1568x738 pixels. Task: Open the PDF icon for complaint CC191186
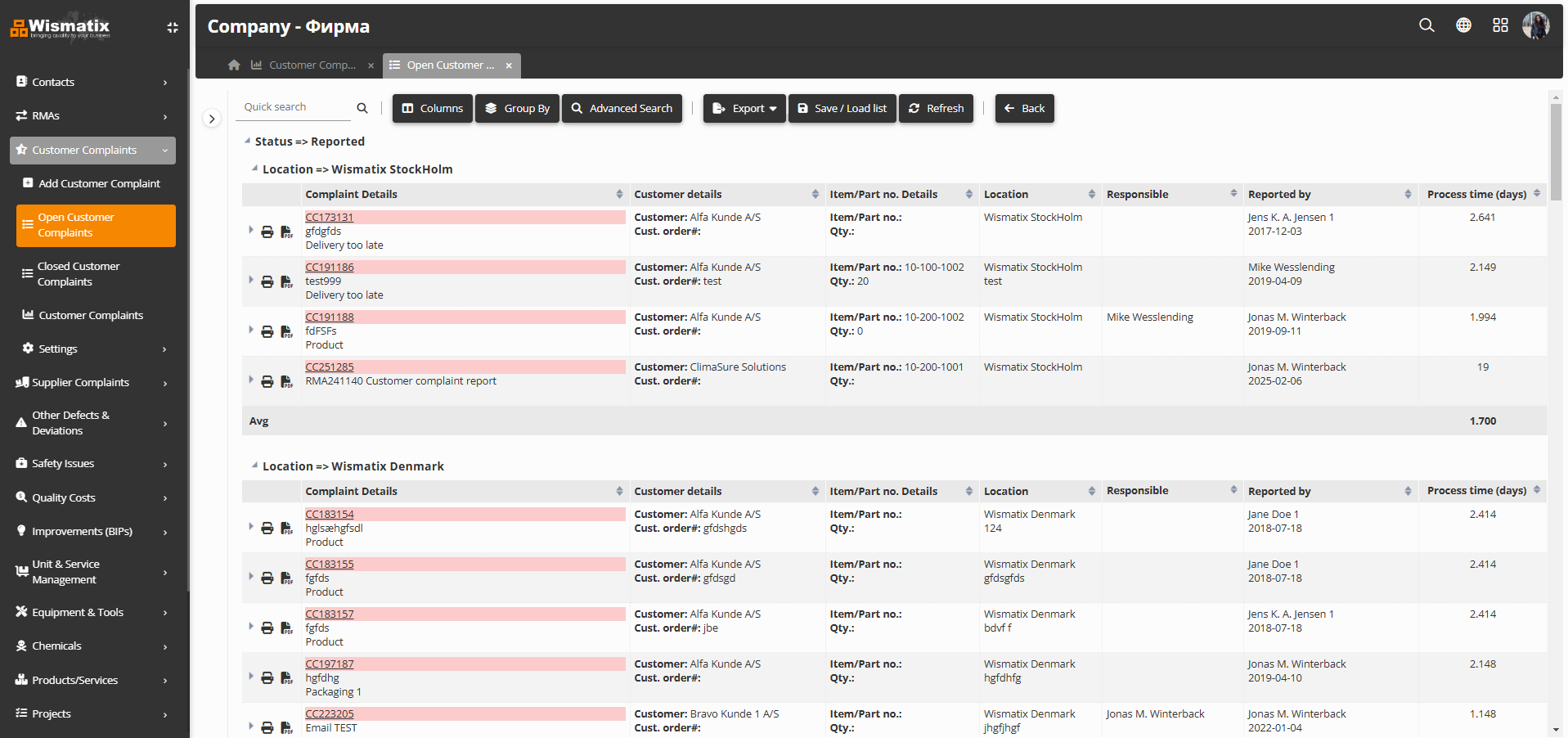pos(286,281)
